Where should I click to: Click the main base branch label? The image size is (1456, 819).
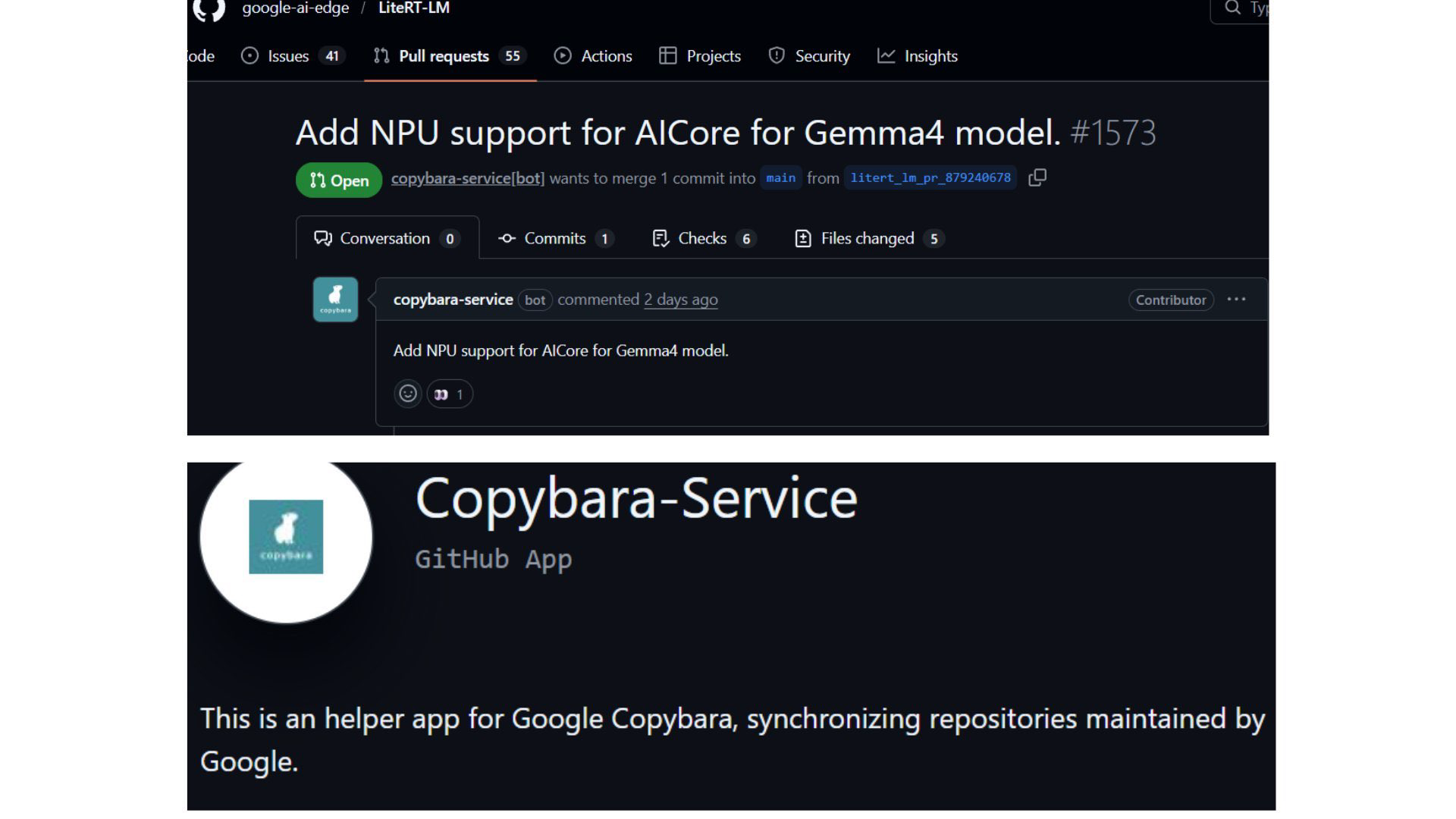pos(780,178)
